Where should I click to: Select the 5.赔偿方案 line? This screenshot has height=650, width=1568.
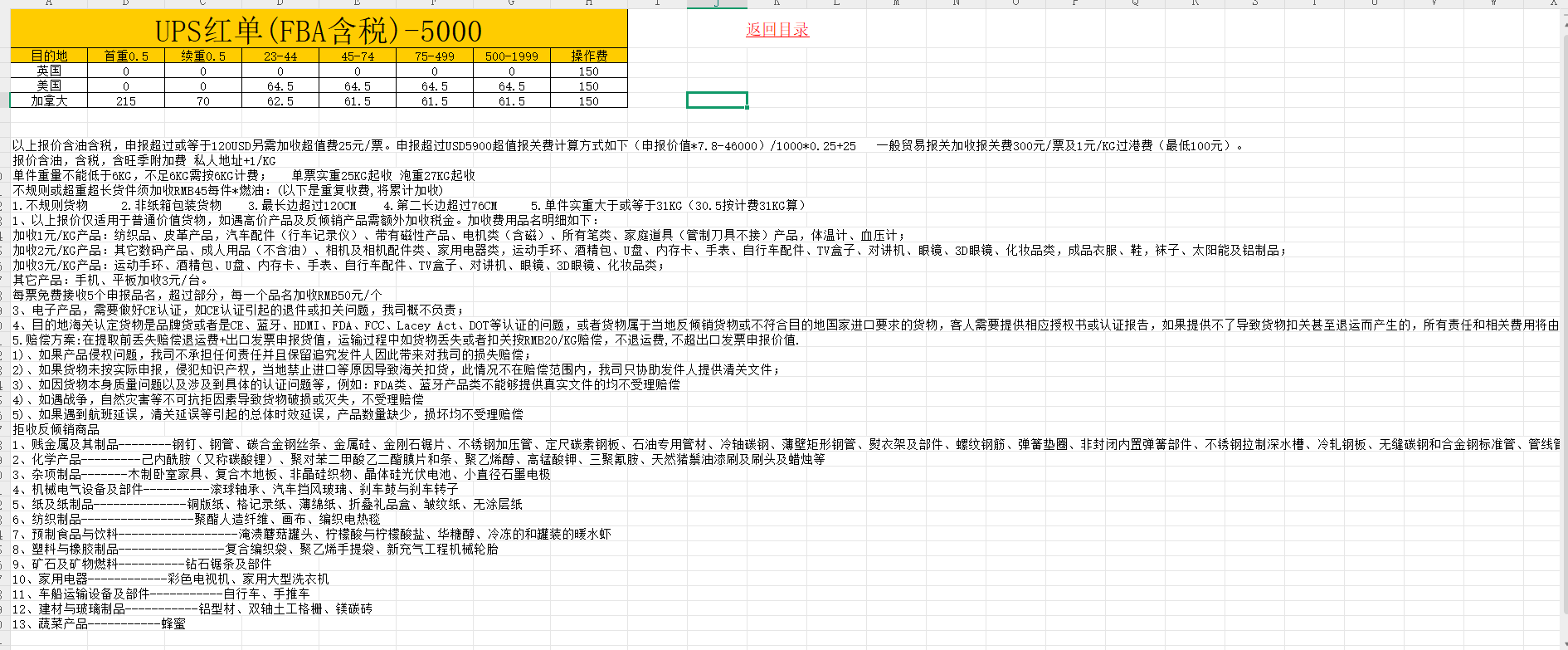tap(407, 340)
